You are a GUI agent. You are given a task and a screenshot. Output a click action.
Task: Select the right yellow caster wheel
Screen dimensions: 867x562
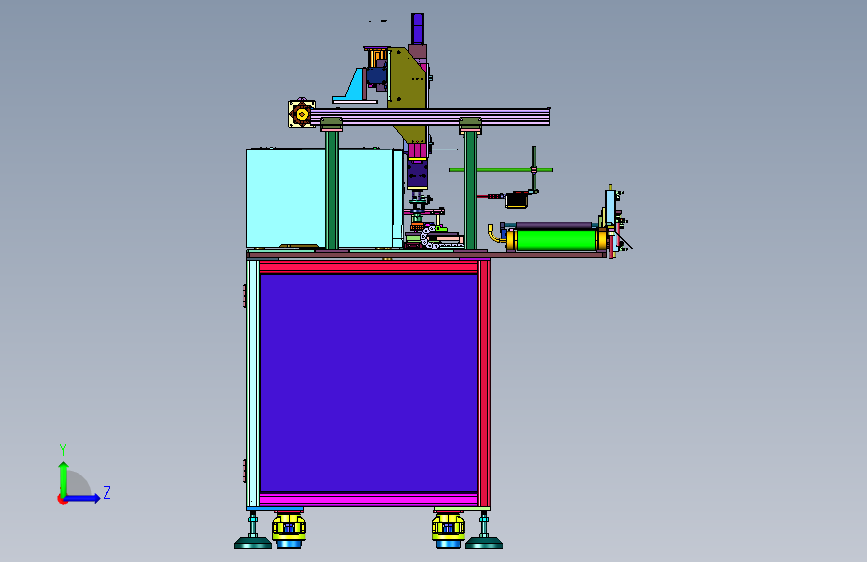(x=448, y=530)
